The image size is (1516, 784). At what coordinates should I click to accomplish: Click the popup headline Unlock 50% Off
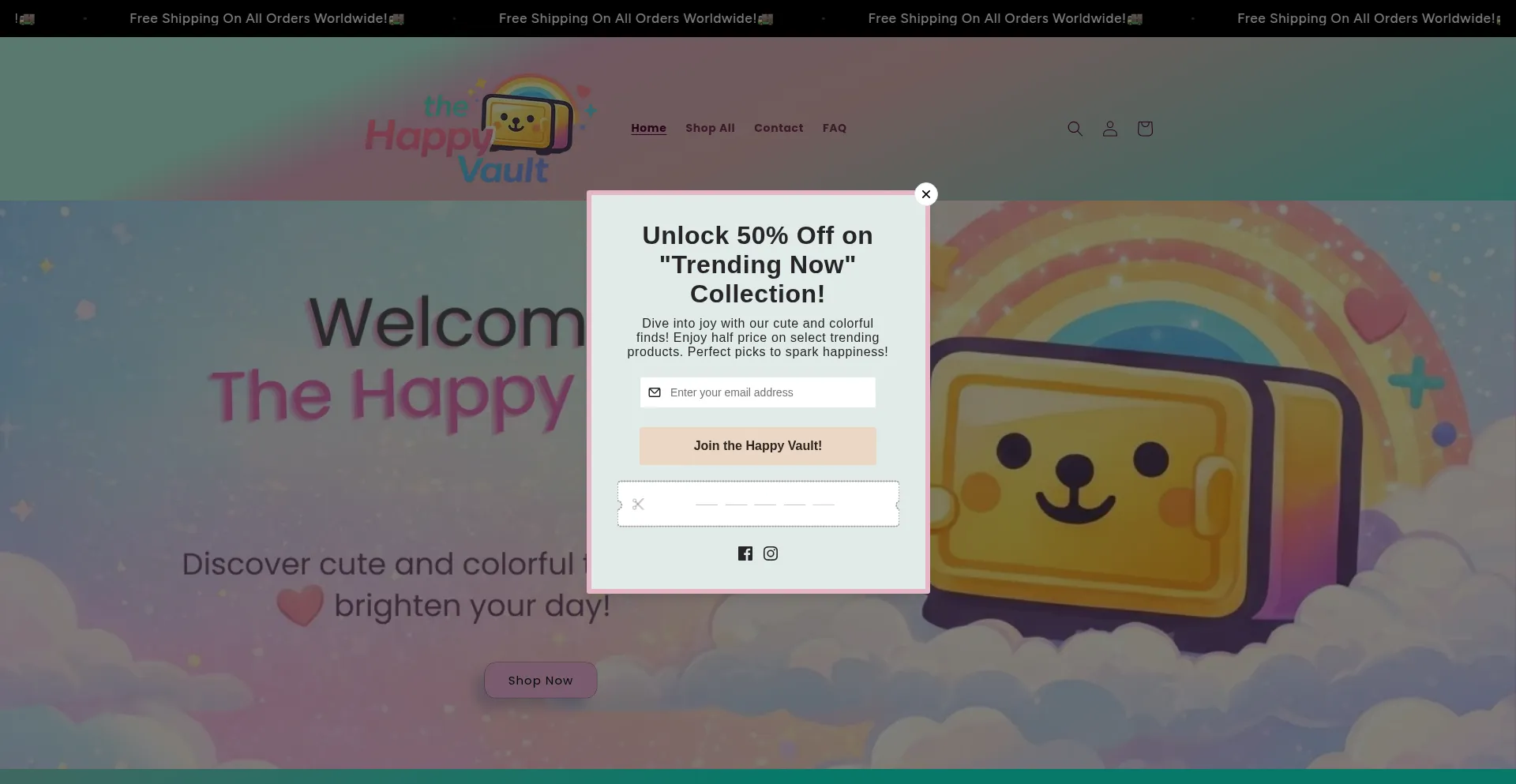point(758,264)
